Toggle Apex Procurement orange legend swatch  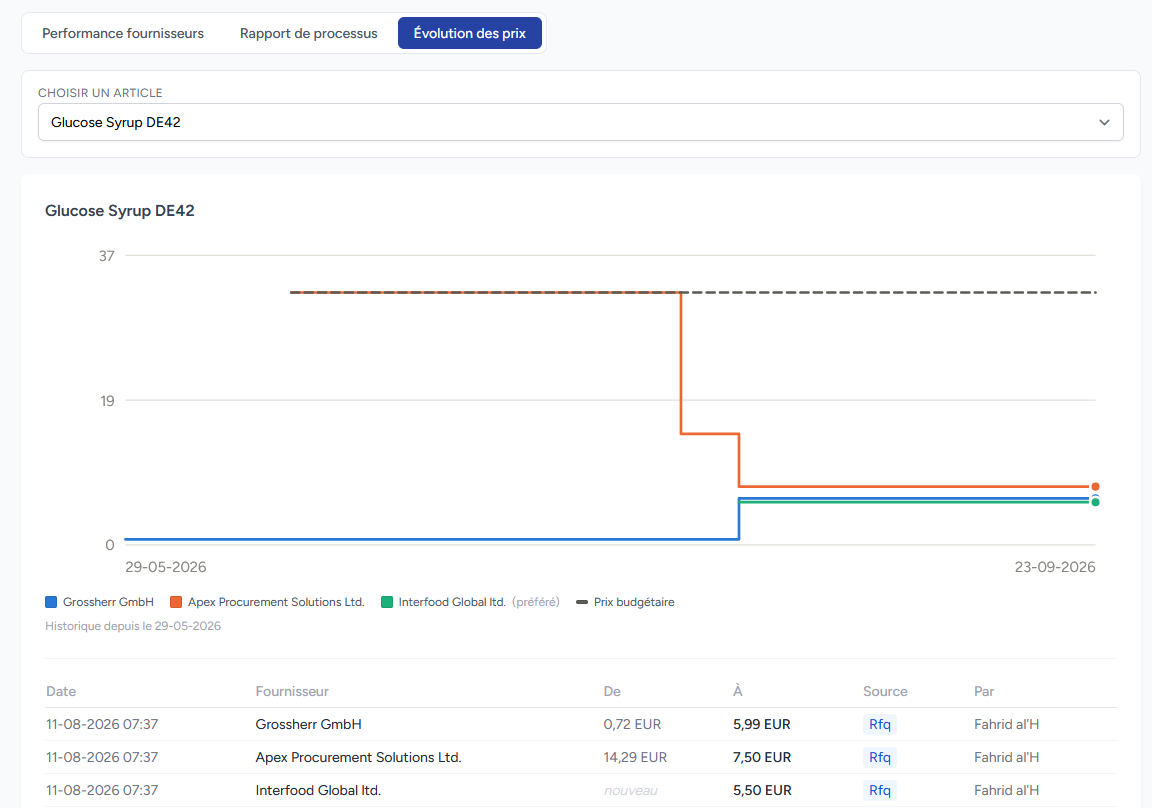coord(176,602)
